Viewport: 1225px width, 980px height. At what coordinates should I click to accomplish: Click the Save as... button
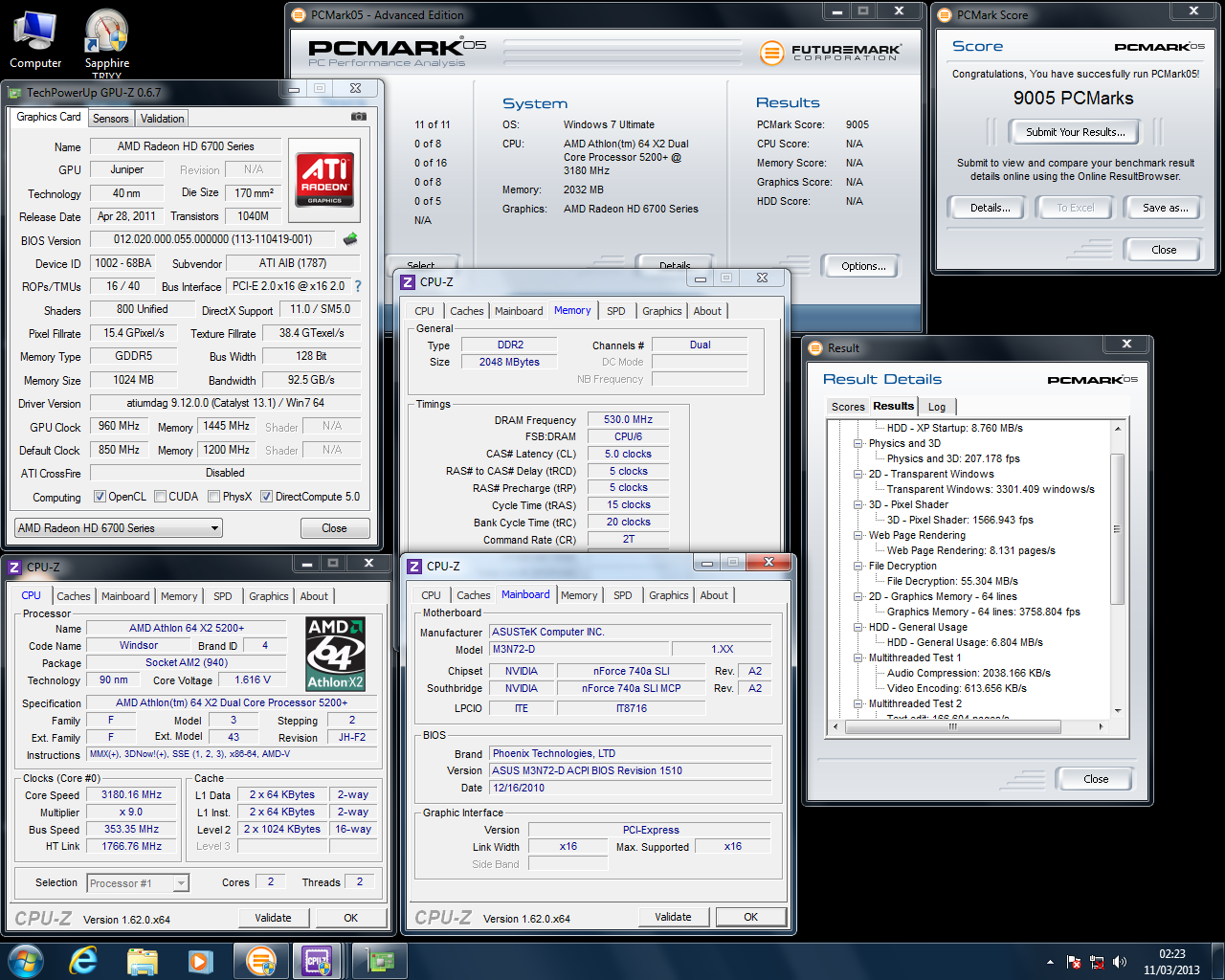pos(1165,208)
